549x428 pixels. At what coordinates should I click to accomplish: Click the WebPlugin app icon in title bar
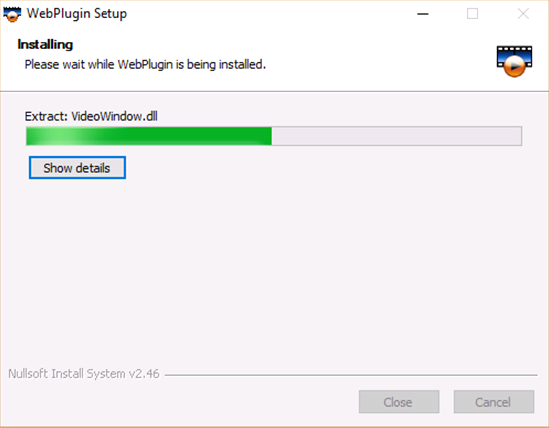[x=12, y=14]
